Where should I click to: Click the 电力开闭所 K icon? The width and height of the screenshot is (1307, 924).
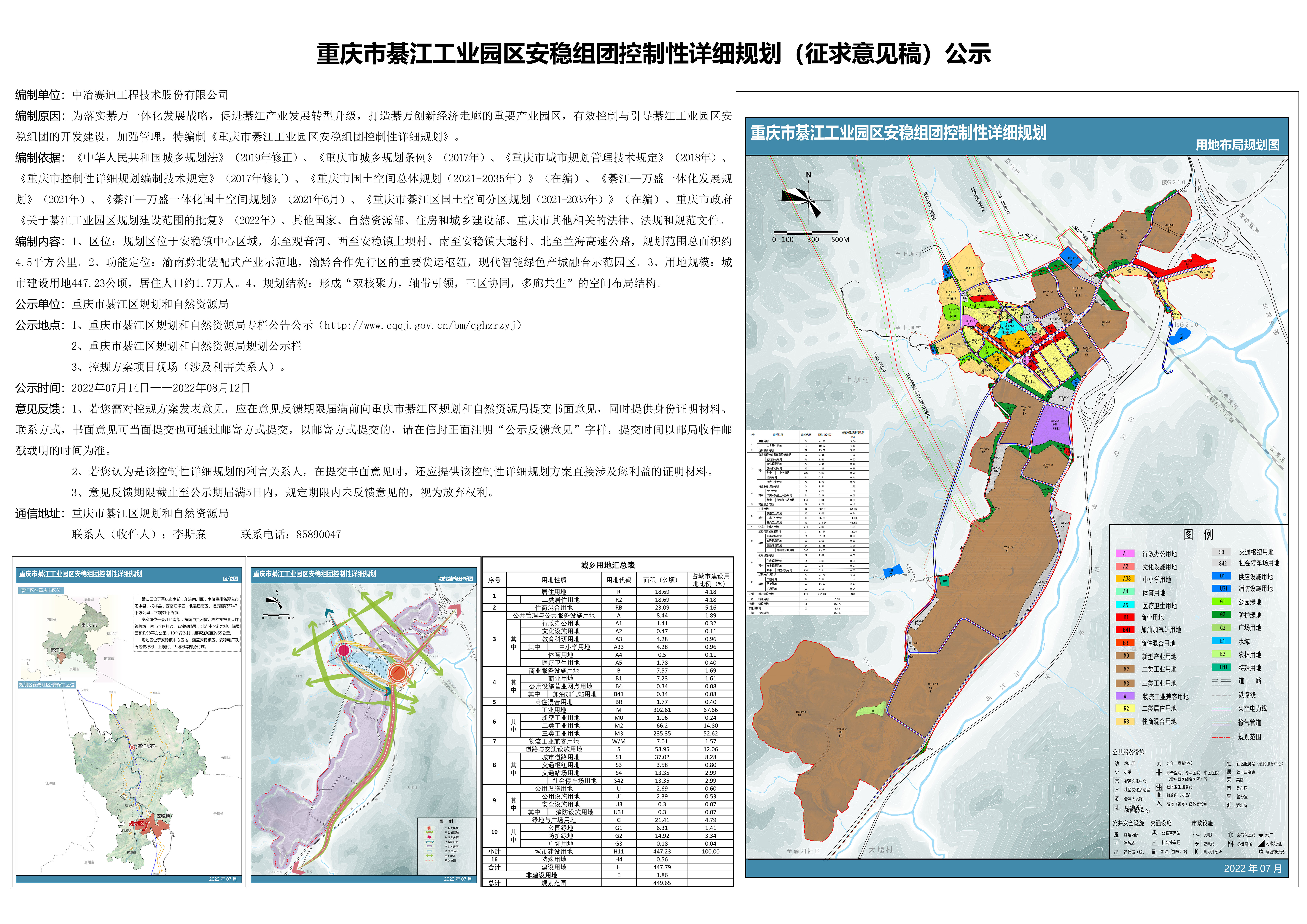1197,852
